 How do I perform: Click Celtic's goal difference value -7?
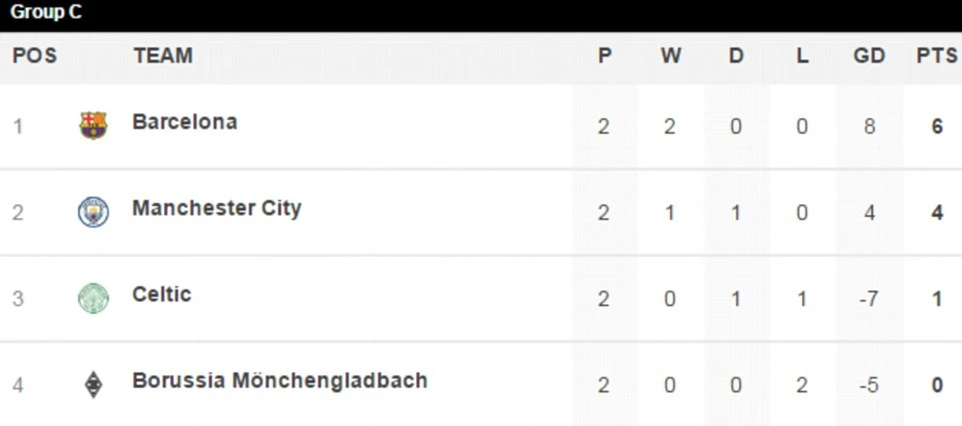pyautogui.click(x=867, y=299)
